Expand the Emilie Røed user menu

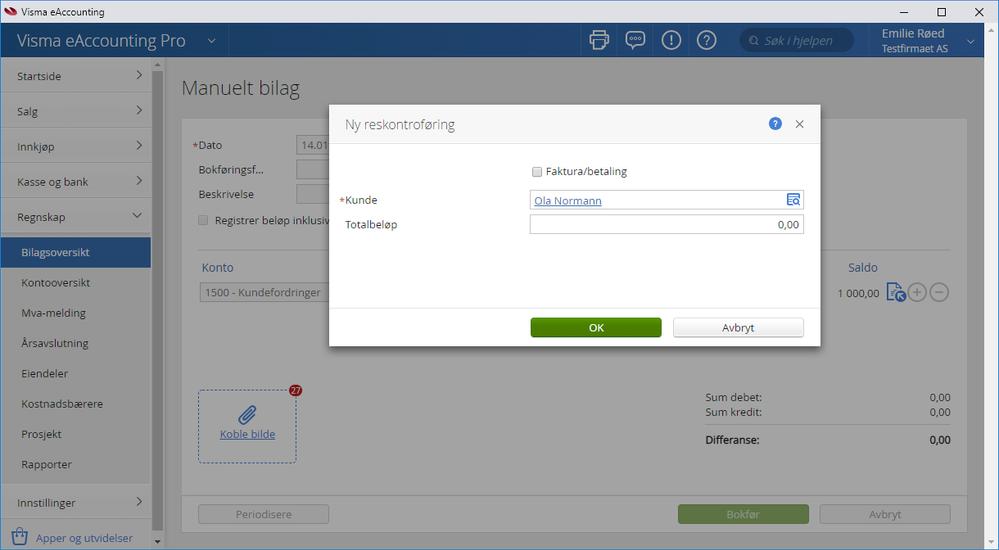pos(970,41)
